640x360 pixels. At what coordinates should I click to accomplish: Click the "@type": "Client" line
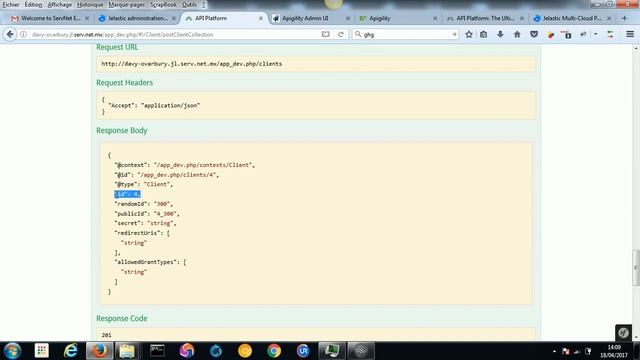point(144,184)
